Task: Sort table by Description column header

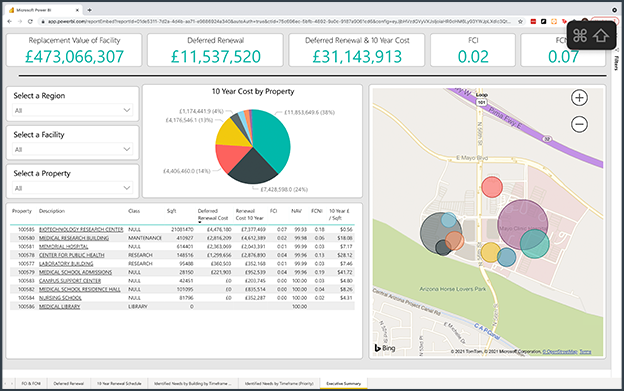Action: click(x=52, y=211)
